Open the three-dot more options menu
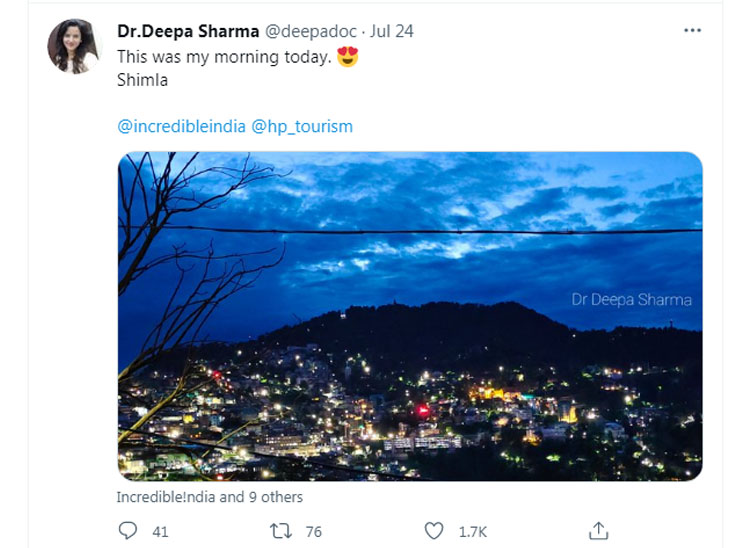The image size is (730, 548). tap(692, 31)
